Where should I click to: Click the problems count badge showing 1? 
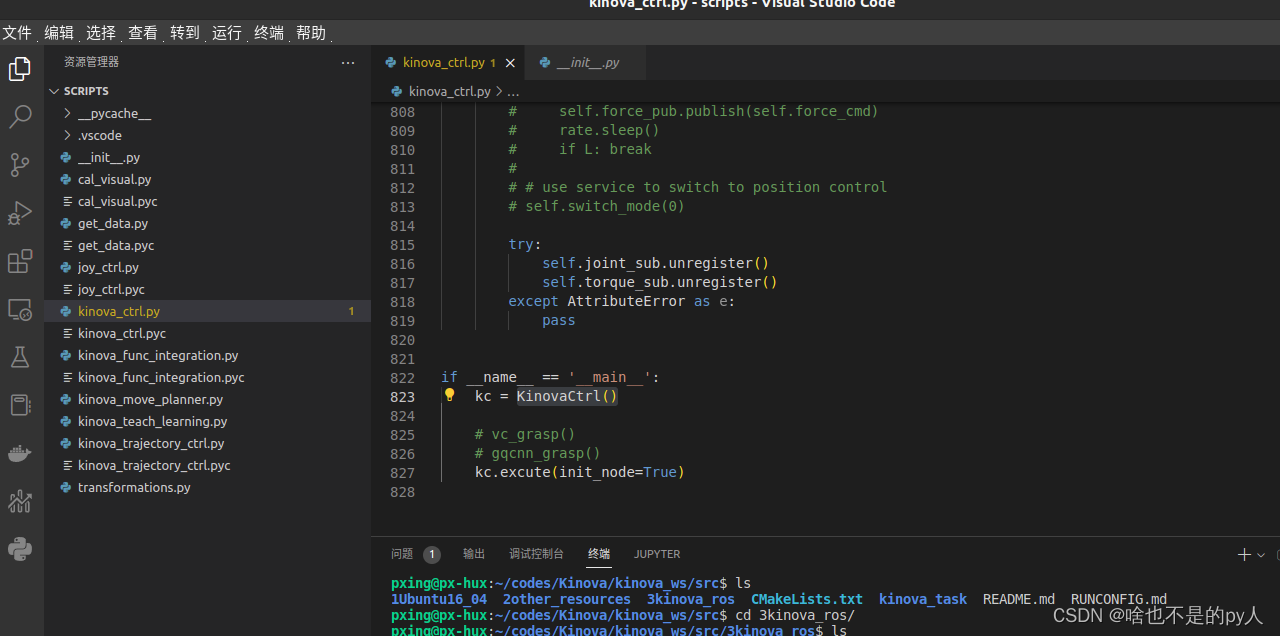tap(431, 554)
